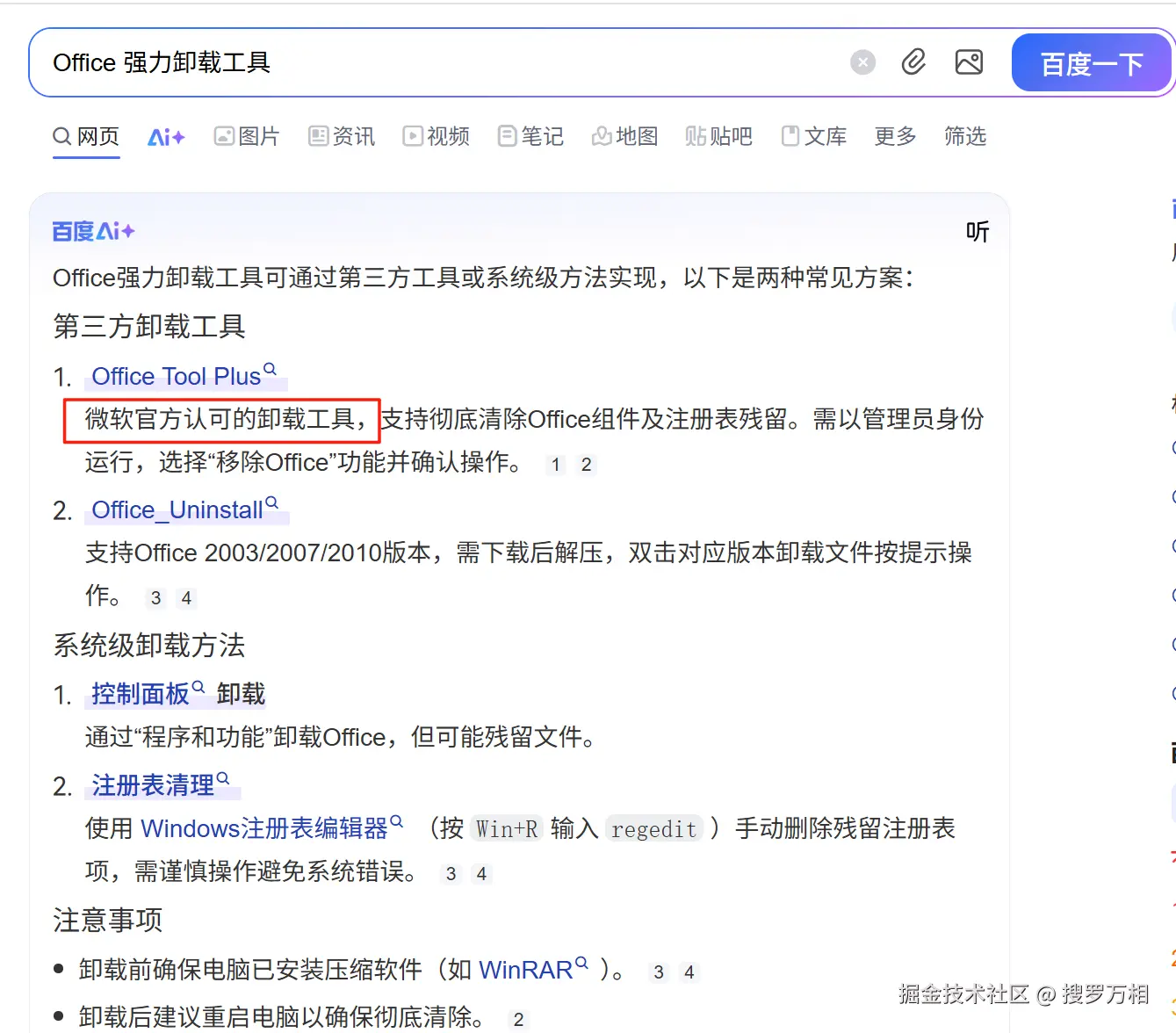
Task: Click the search icon beside Office Tool Plus
Action: (271, 369)
